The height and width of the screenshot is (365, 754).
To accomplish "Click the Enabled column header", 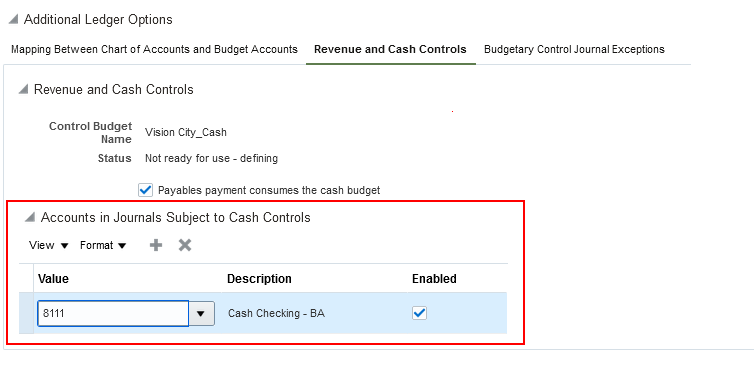I will pyautogui.click(x=434, y=279).
